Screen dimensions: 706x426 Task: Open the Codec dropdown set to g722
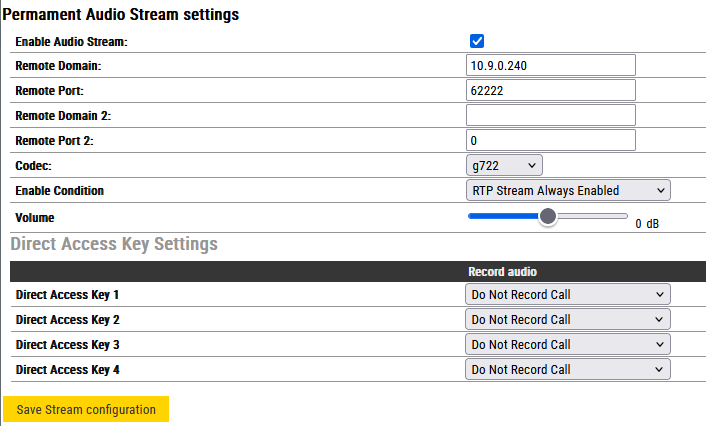[x=504, y=165]
